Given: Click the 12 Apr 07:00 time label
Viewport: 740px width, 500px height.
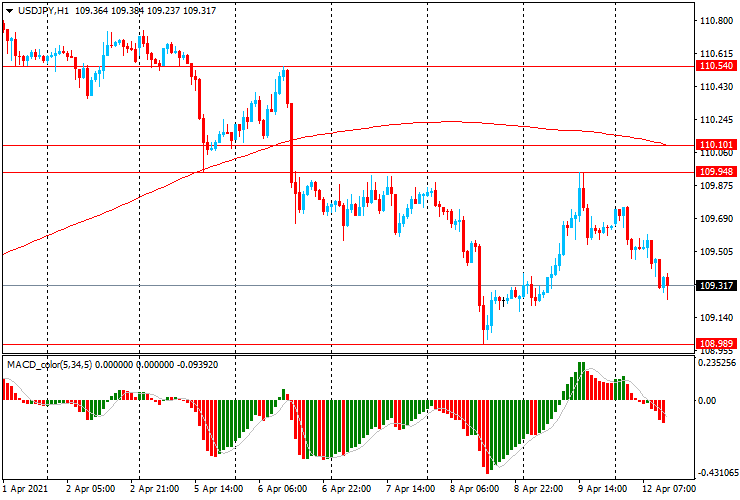Looking at the screenshot, I should (x=669, y=488).
